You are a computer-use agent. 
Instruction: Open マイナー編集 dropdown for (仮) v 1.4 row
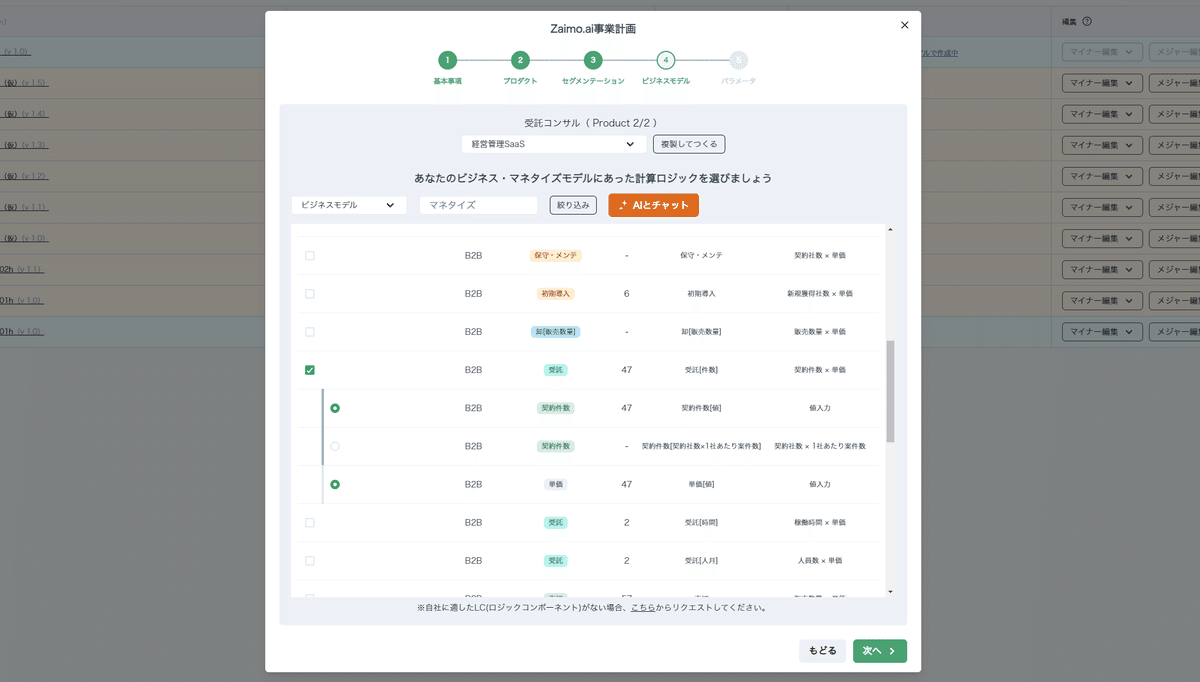(1102, 115)
